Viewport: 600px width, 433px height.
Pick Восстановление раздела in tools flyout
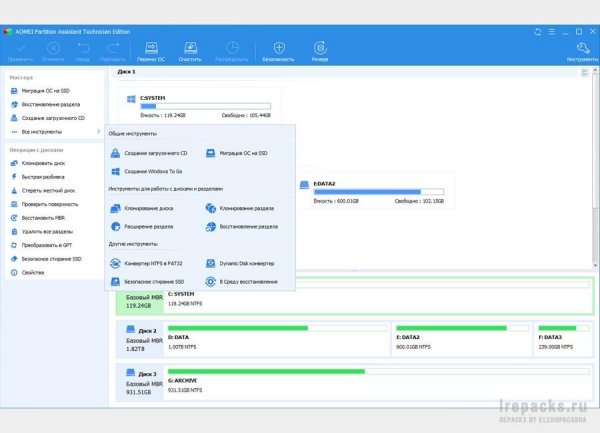[x=242, y=226]
